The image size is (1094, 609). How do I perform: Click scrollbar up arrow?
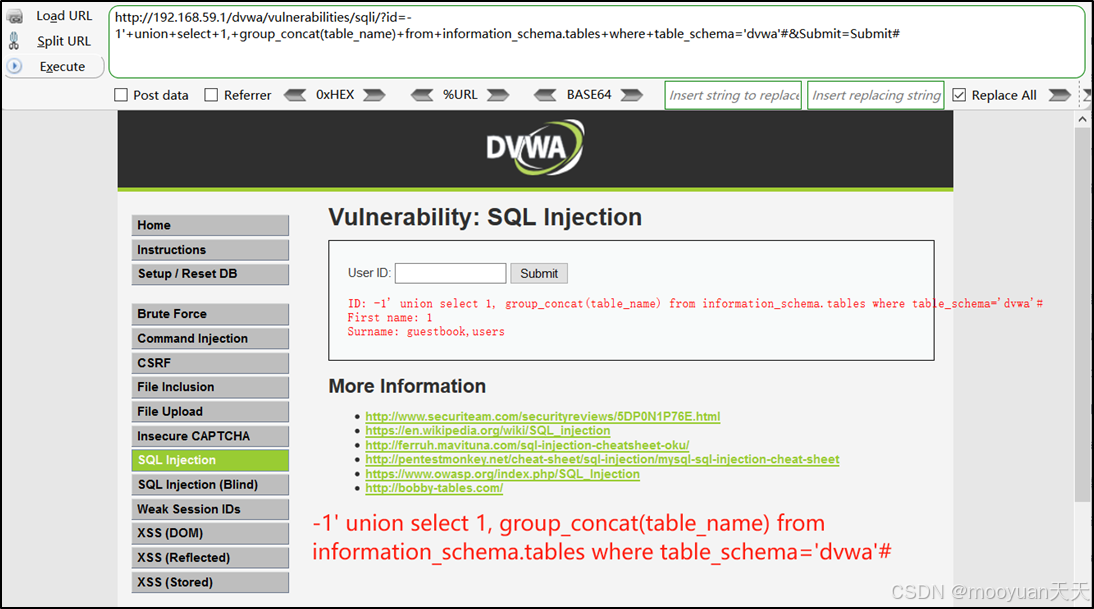[1082, 119]
